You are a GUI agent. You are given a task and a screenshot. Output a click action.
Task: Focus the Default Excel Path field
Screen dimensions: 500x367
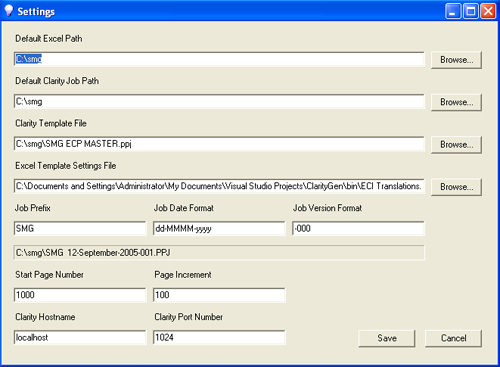[219, 59]
